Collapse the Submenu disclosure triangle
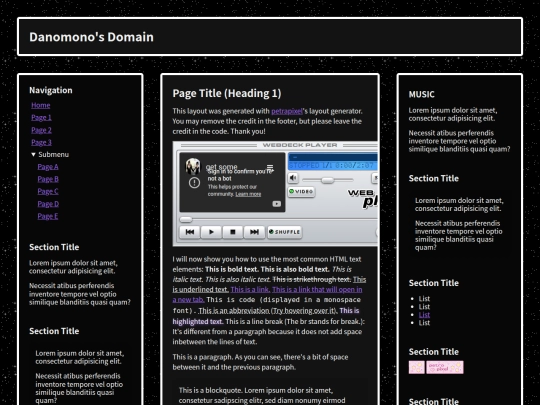 point(33,155)
